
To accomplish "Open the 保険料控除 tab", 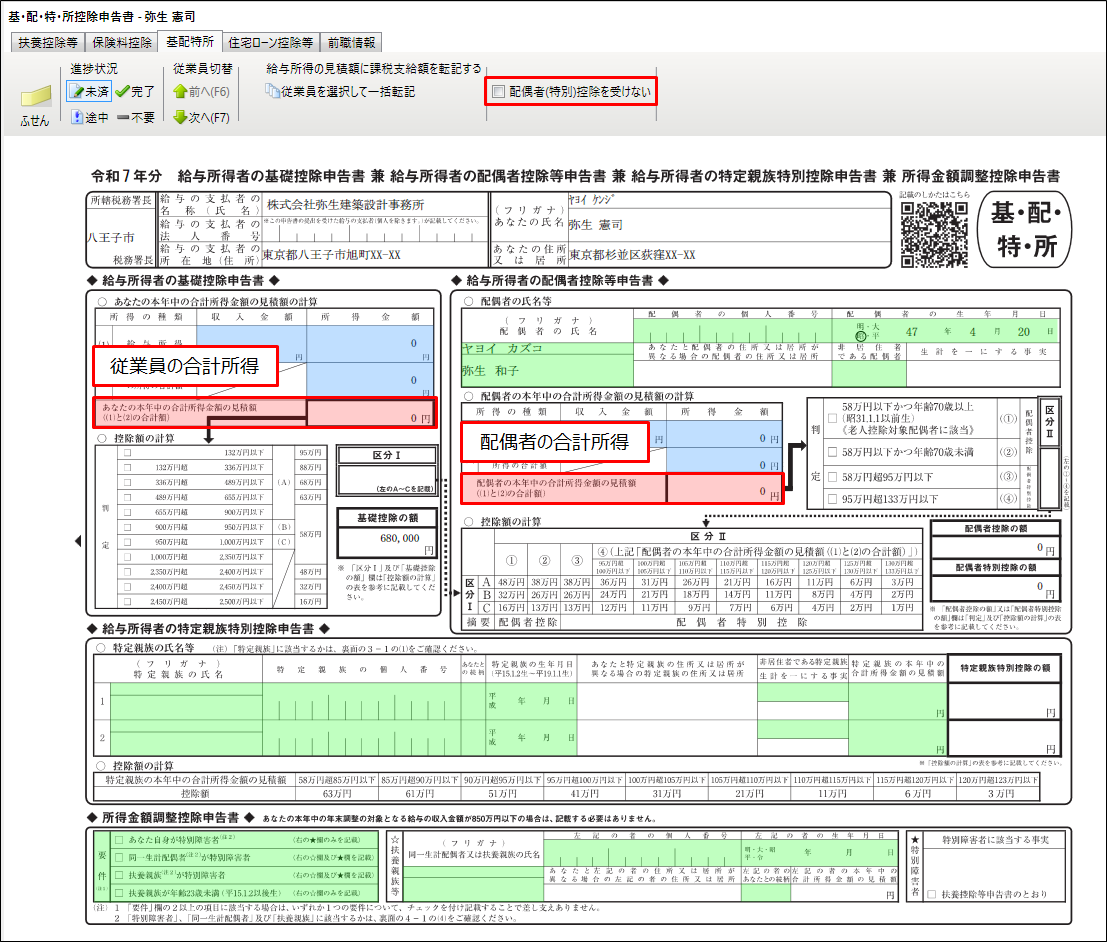I will [x=123, y=43].
